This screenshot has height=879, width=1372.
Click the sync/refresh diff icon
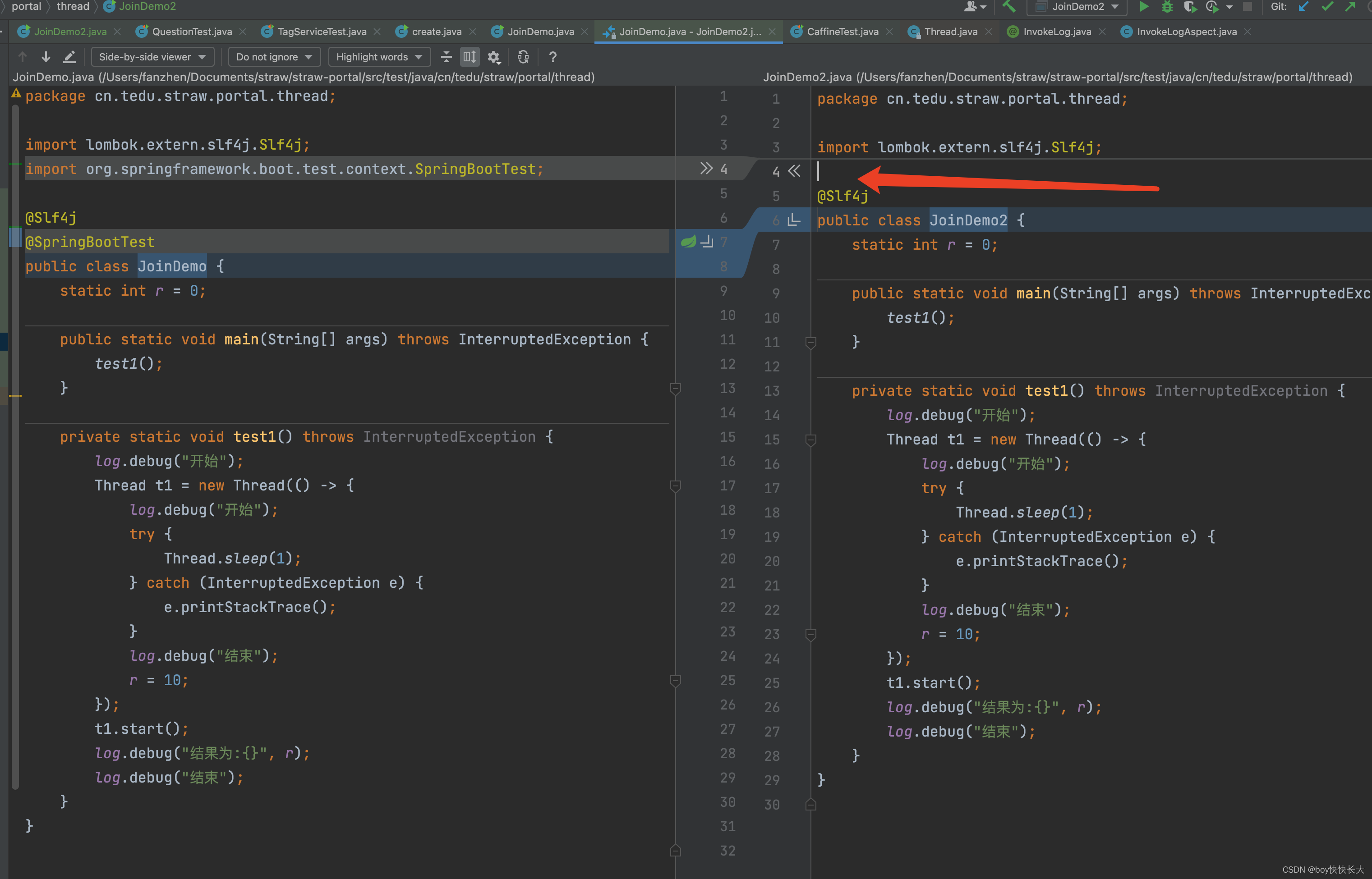pos(522,56)
